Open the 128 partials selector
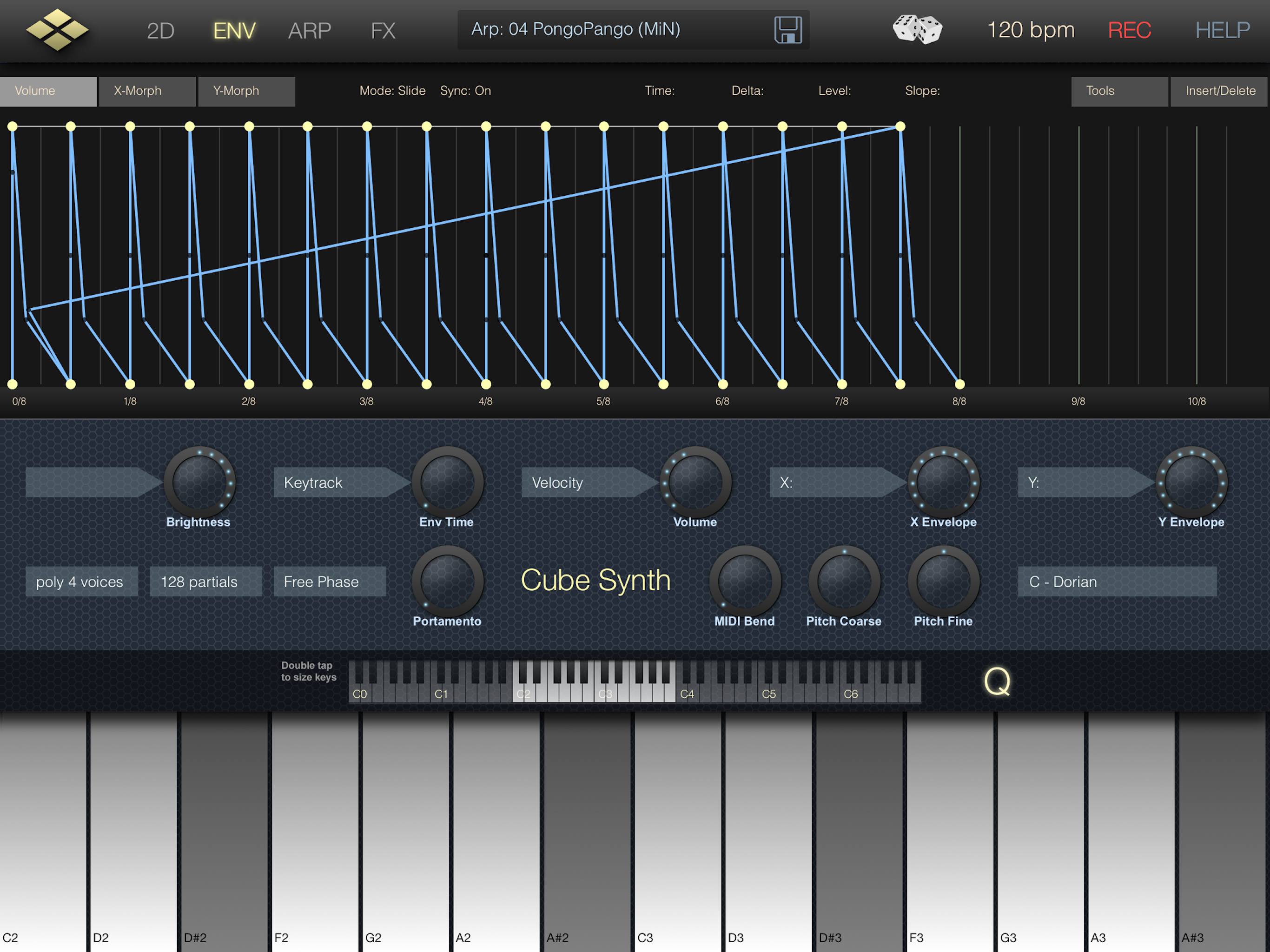Screen dimensions: 1270x952 point(205,582)
